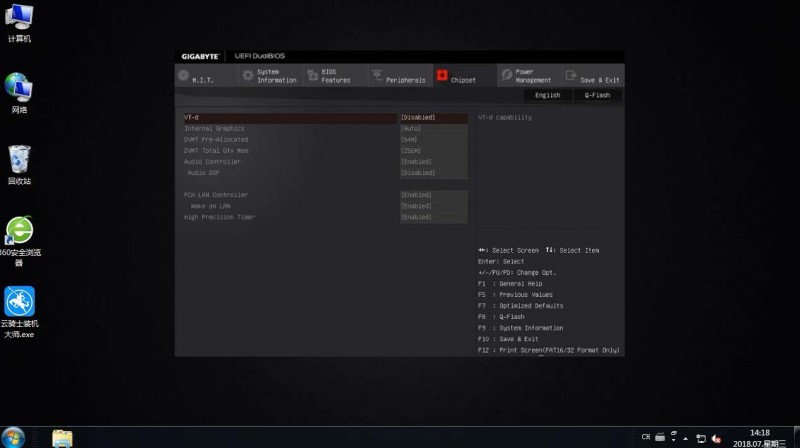Image resolution: width=800 pixels, height=448 pixels.
Task: Toggle High Precision Timer [Enabled] value
Action: tap(434, 217)
